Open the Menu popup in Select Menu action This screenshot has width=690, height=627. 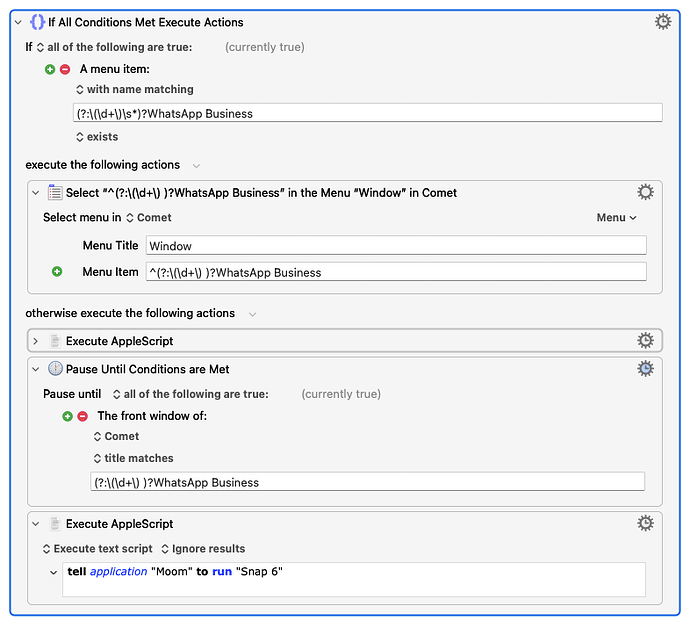[616, 217]
